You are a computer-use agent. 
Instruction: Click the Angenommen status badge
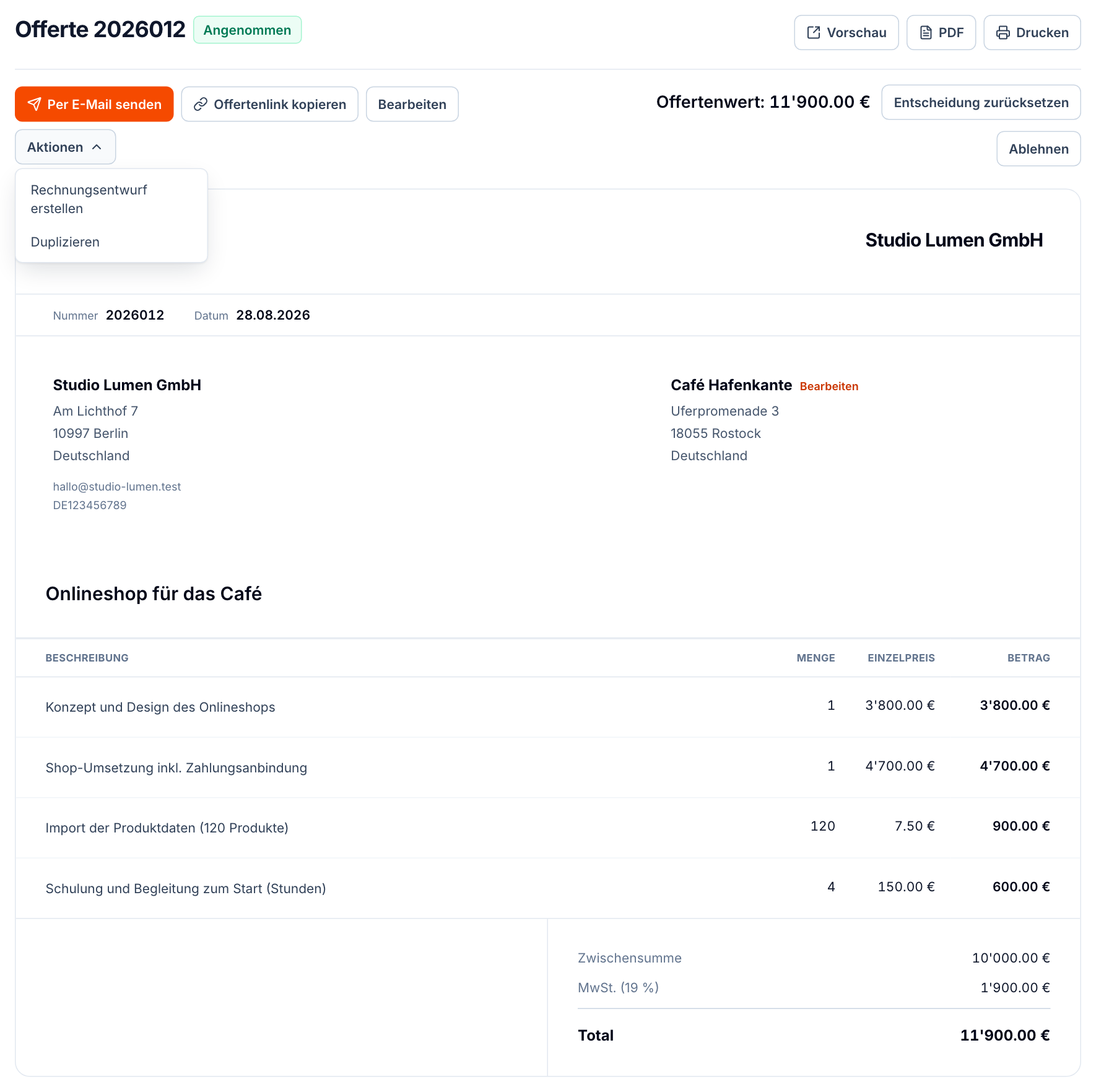pos(247,30)
